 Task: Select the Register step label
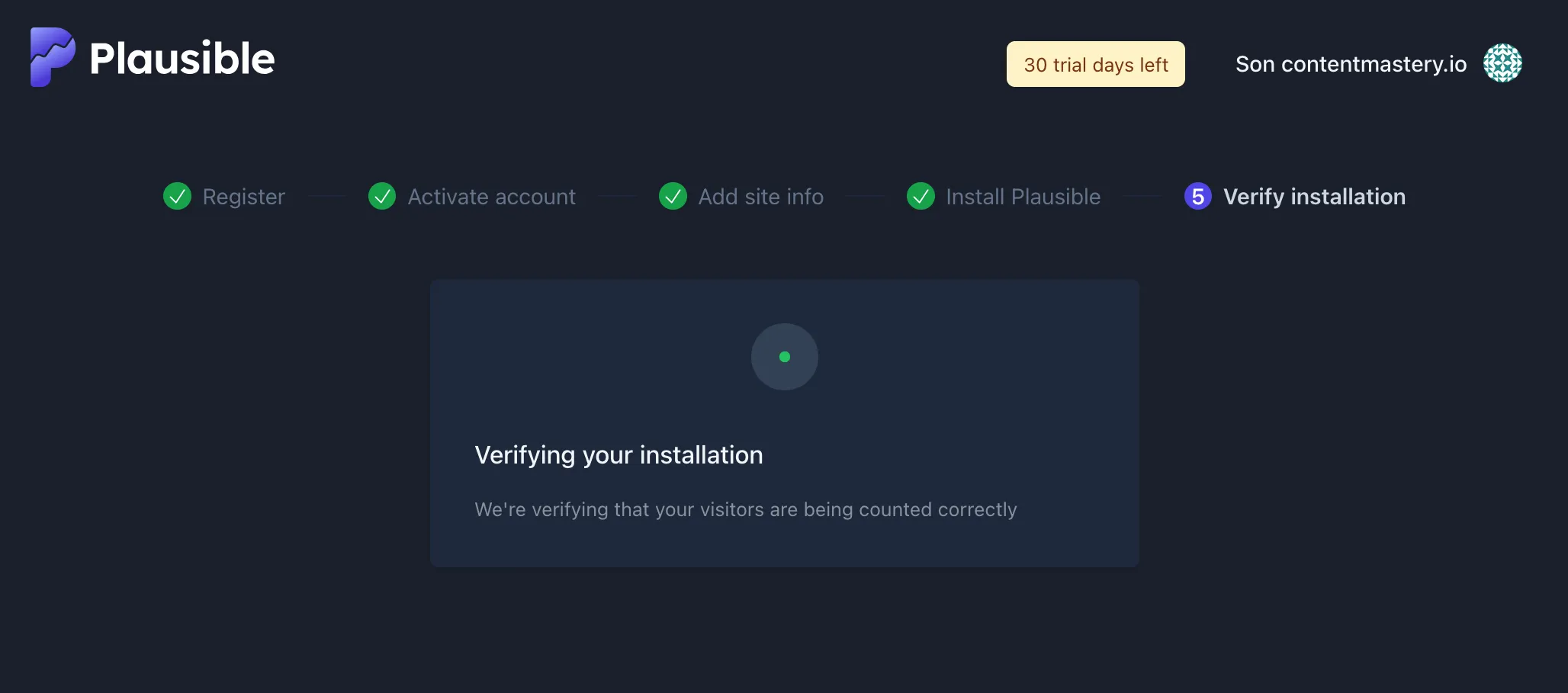click(244, 197)
